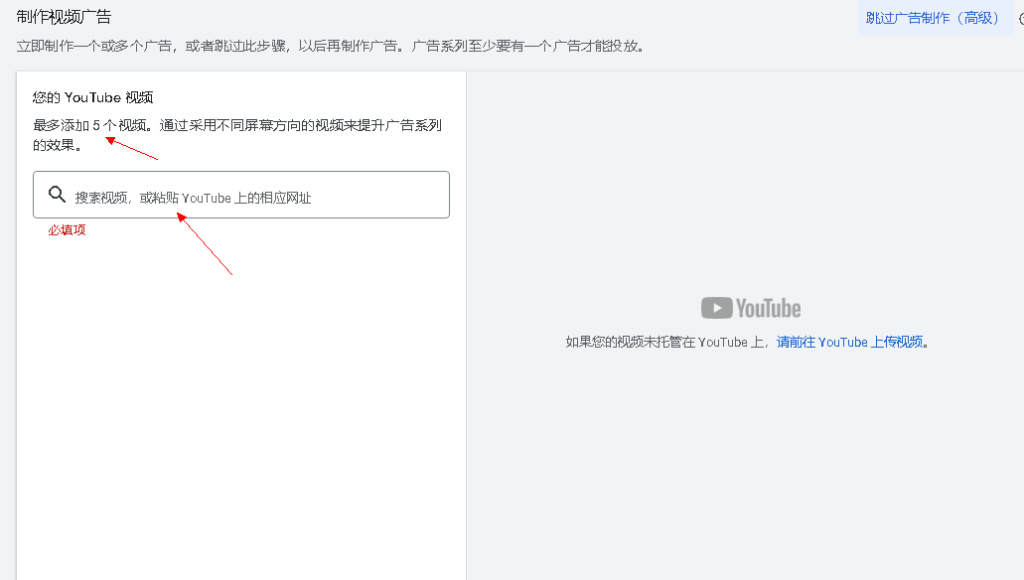
Task: Click the red 必填项 required notice
Action: click(67, 230)
